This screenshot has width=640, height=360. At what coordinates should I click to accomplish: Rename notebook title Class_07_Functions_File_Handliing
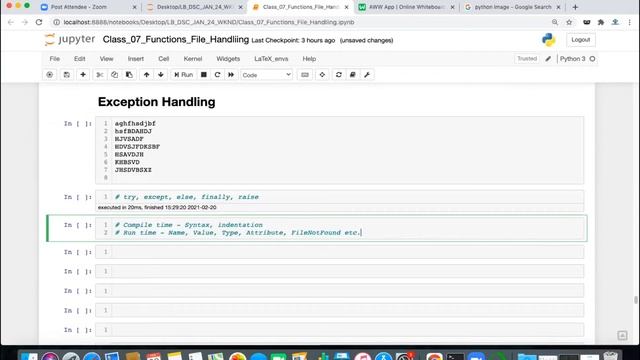coord(176,40)
